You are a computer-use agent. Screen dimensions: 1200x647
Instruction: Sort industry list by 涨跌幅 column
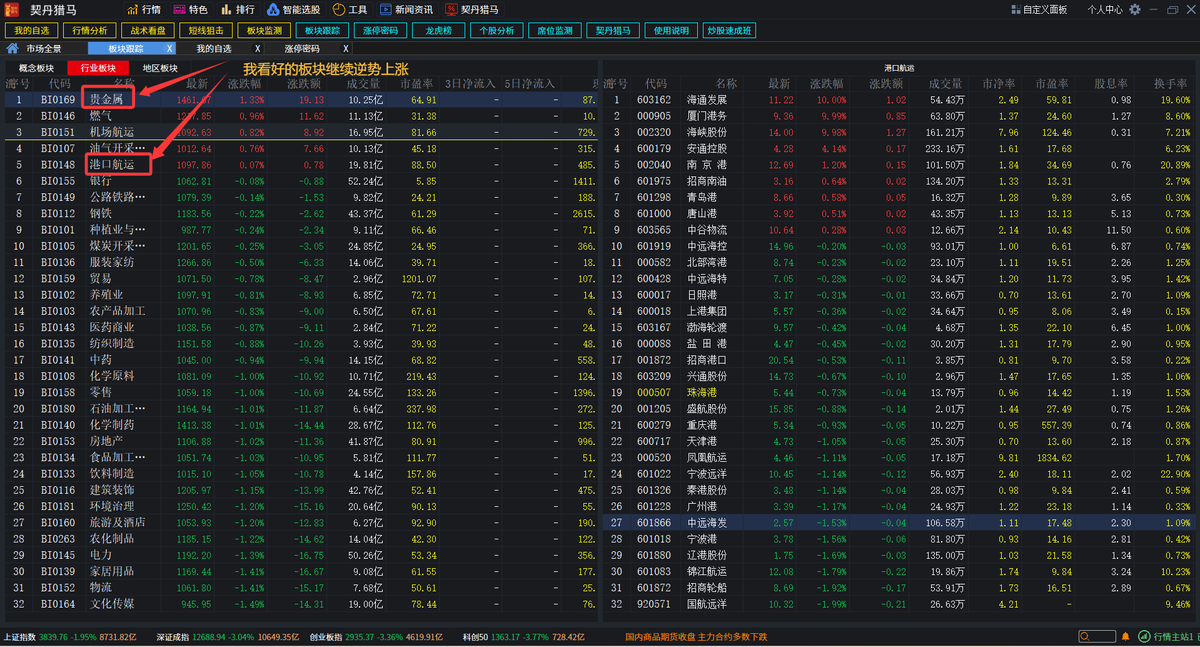pyautogui.click(x=247, y=84)
